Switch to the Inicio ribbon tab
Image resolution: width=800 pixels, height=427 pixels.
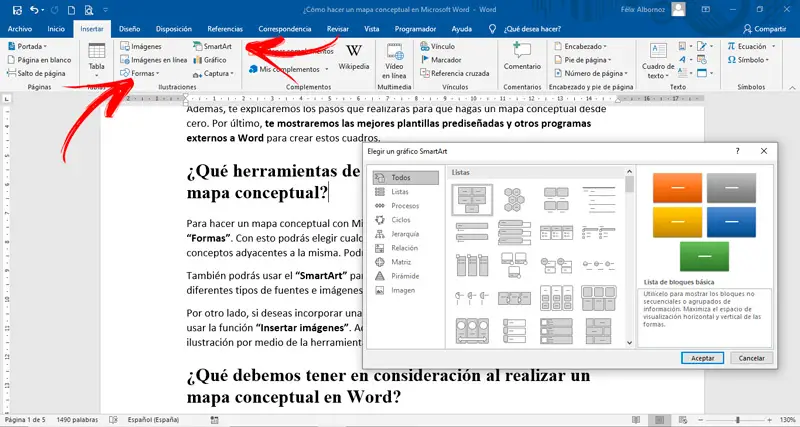click(x=56, y=29)
